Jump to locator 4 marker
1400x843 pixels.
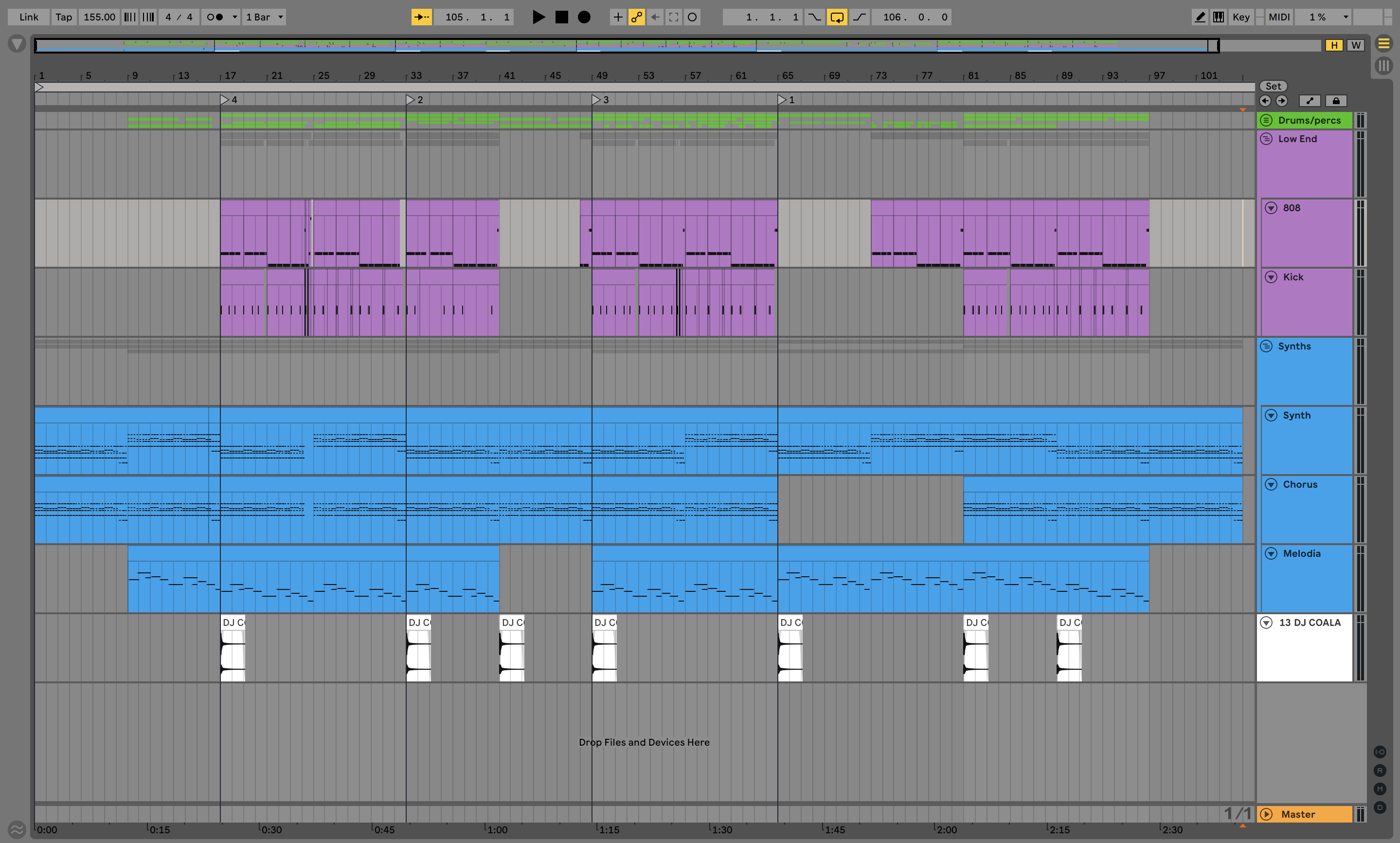[225, 100]
